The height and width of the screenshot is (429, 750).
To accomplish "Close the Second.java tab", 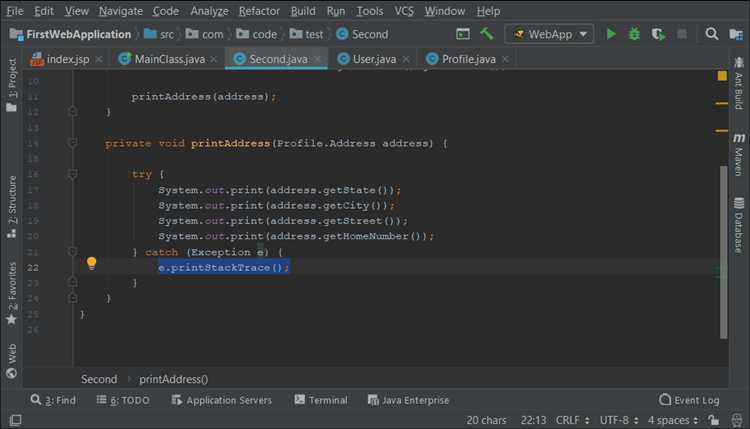I will click(x=317, y=59).
